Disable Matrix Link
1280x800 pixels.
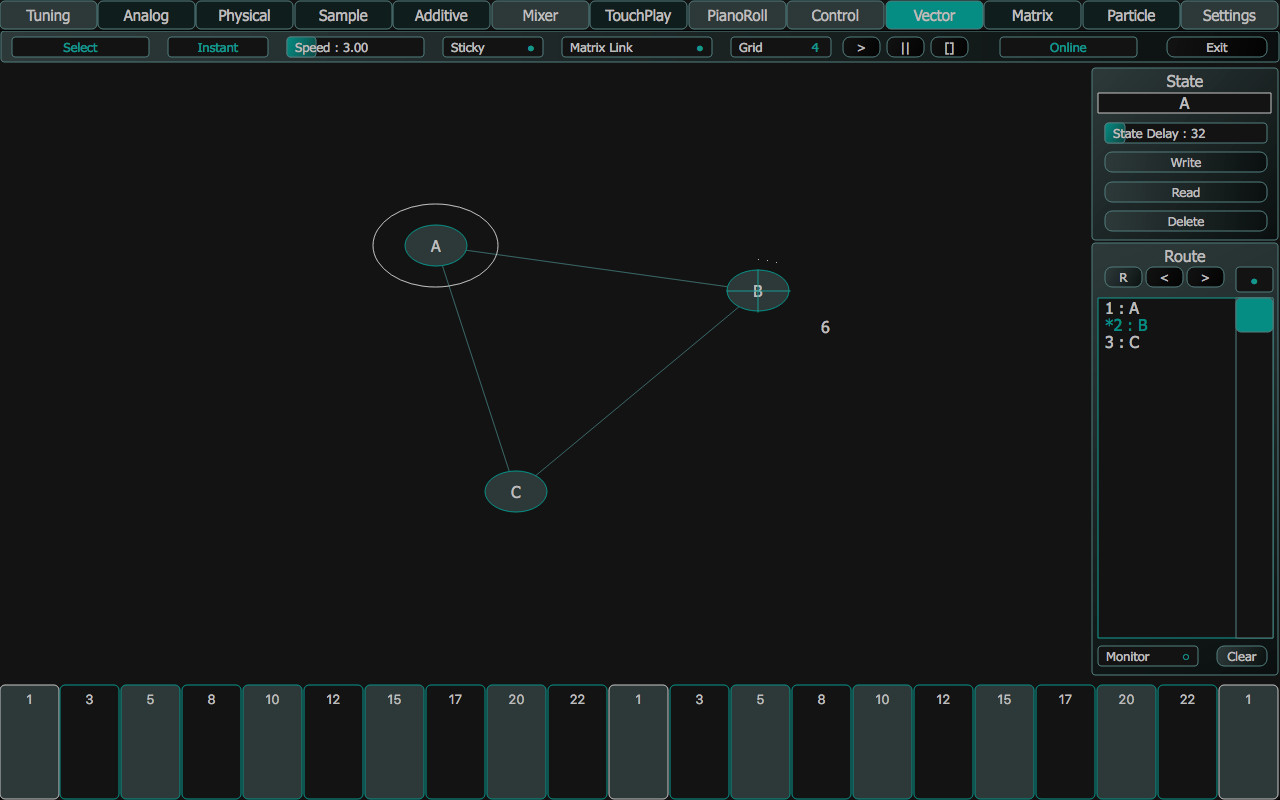click(636, 47)
